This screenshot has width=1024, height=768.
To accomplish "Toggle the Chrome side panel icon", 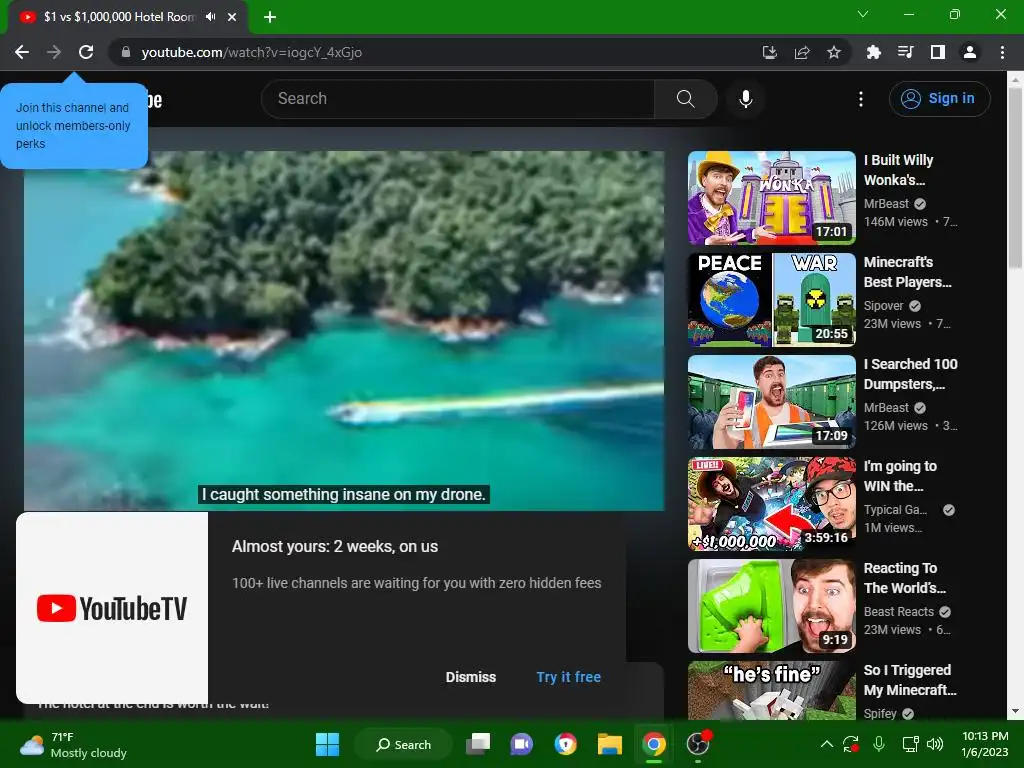I will pyautogui.click(x=938, y=52).
